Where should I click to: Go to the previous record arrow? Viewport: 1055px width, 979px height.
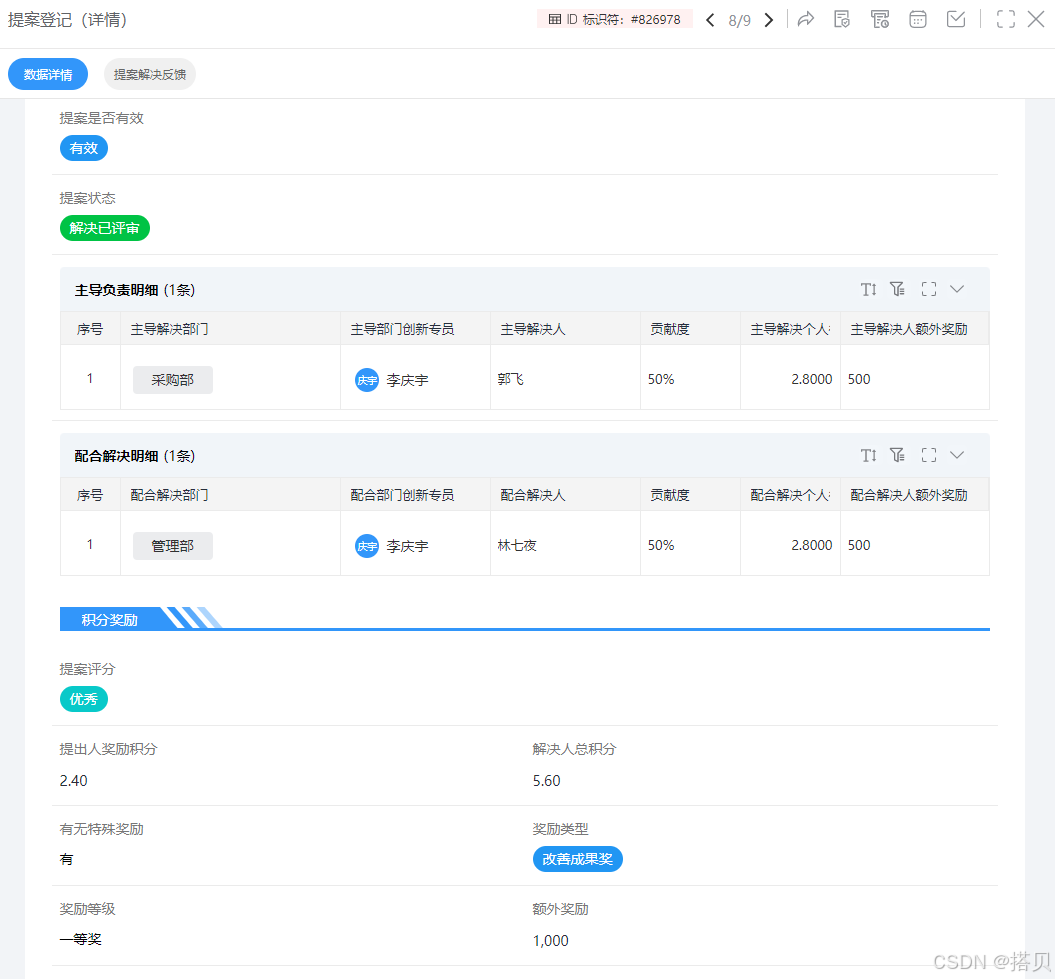click(710, 20)
